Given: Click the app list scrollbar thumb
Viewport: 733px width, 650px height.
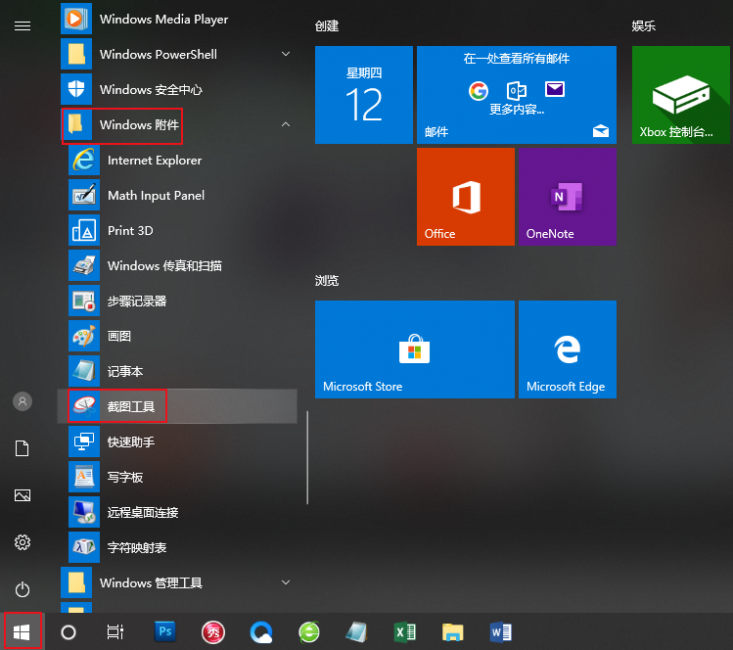Looking at the screenshot, I should point(307,457).
